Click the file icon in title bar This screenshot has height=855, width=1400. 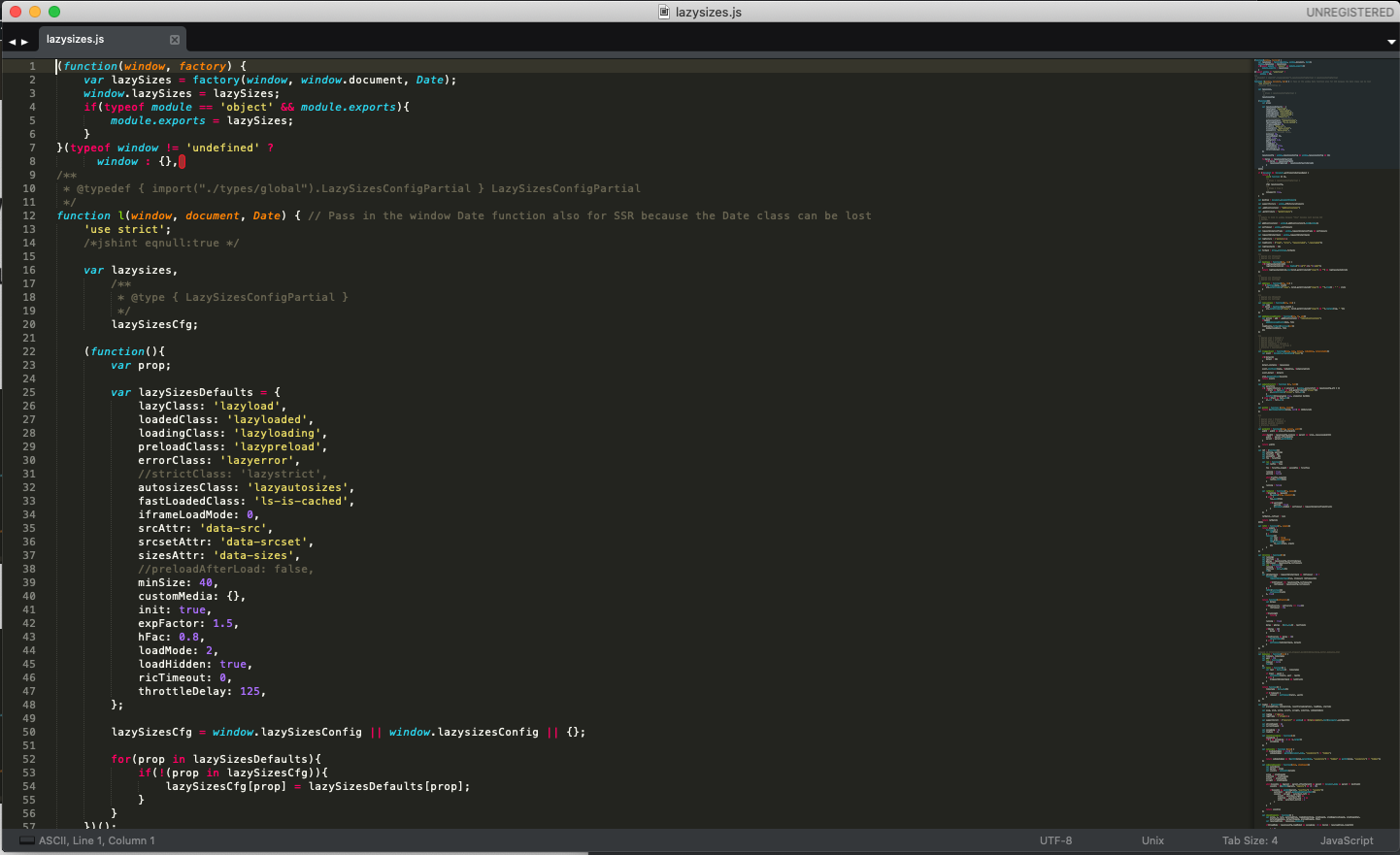point(664,12)
